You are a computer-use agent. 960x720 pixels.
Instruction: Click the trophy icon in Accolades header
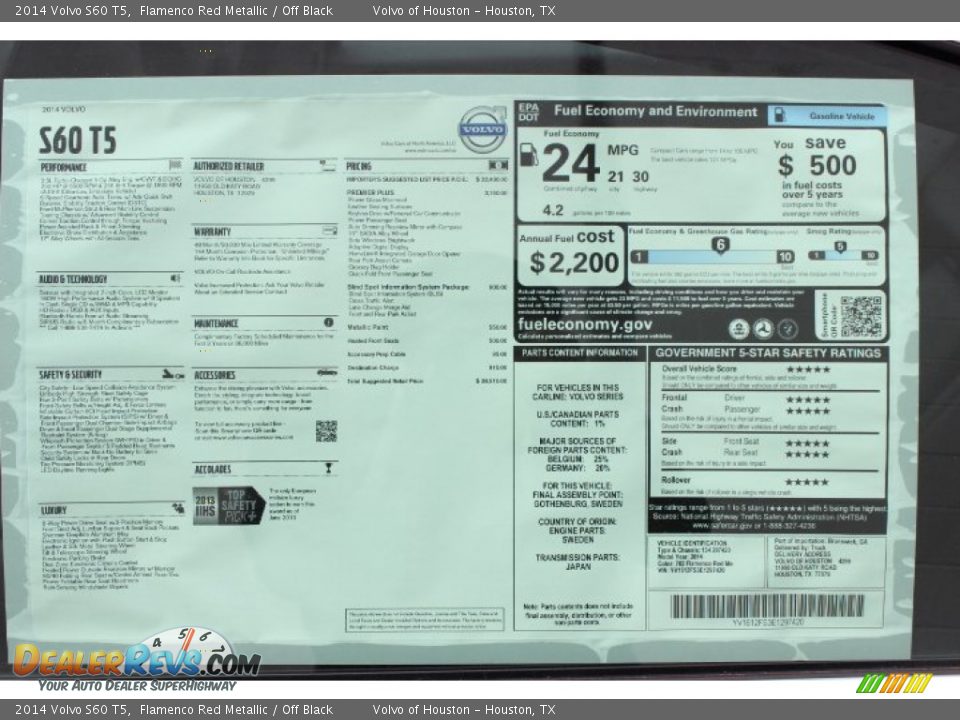(328, 468)
